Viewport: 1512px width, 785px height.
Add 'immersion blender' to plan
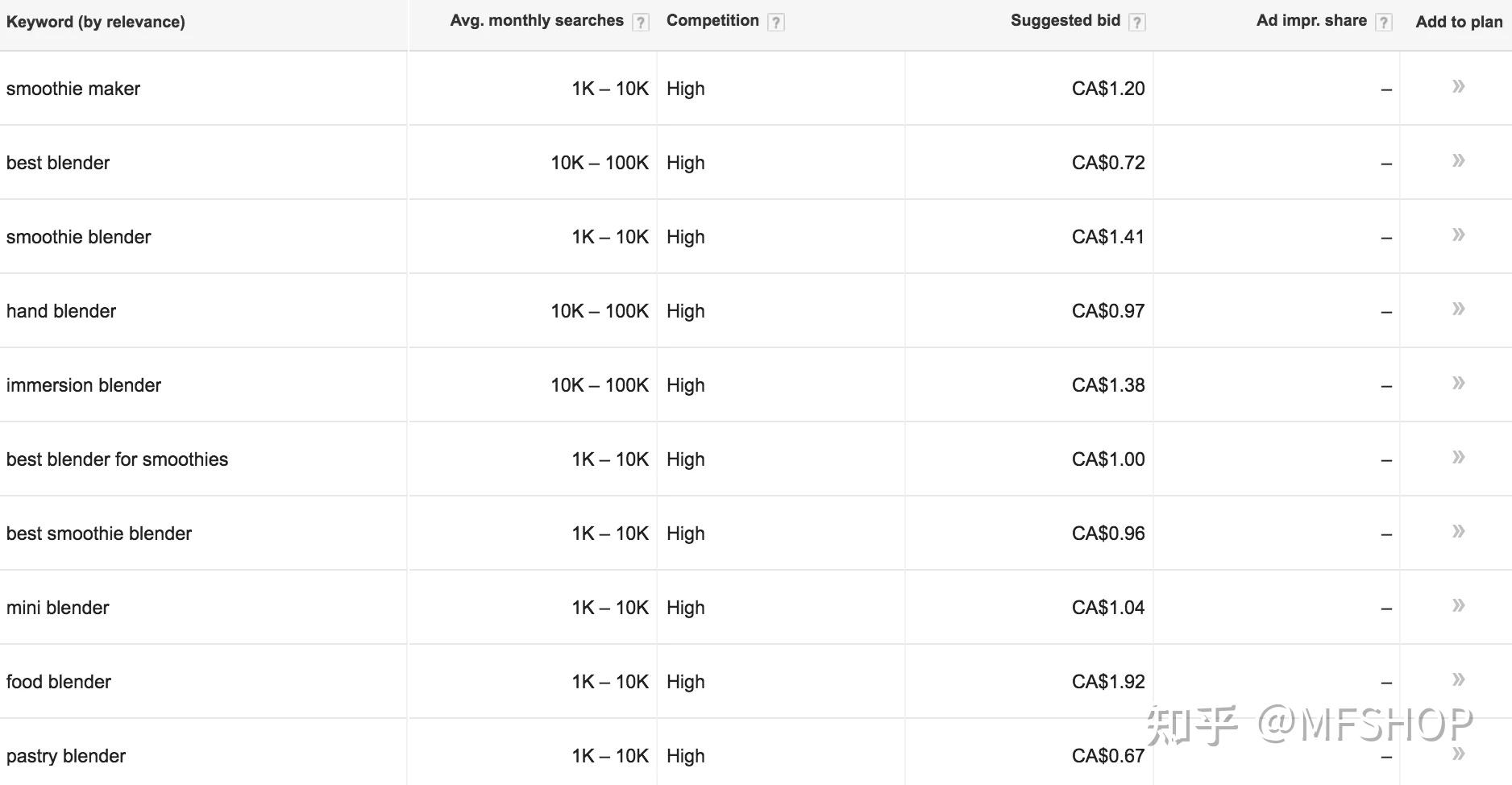pos(1458,383)
